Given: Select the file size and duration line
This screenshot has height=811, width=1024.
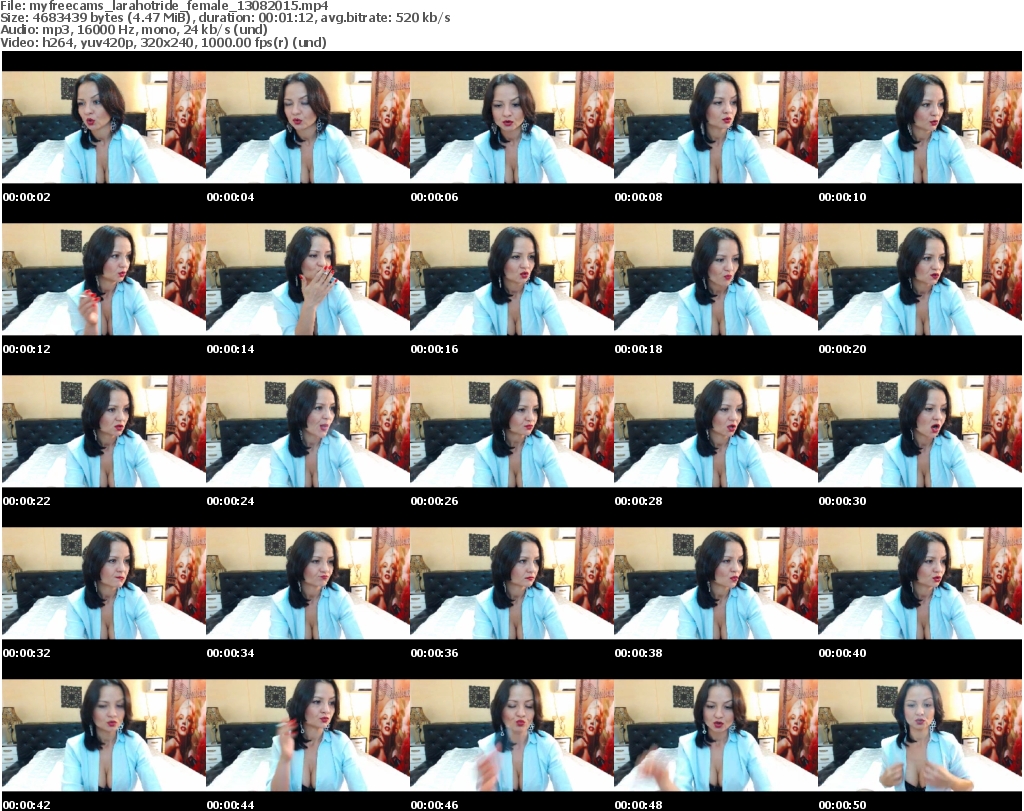Looking at the screenshot, I should pyautogui.click(x=225, y=18).
